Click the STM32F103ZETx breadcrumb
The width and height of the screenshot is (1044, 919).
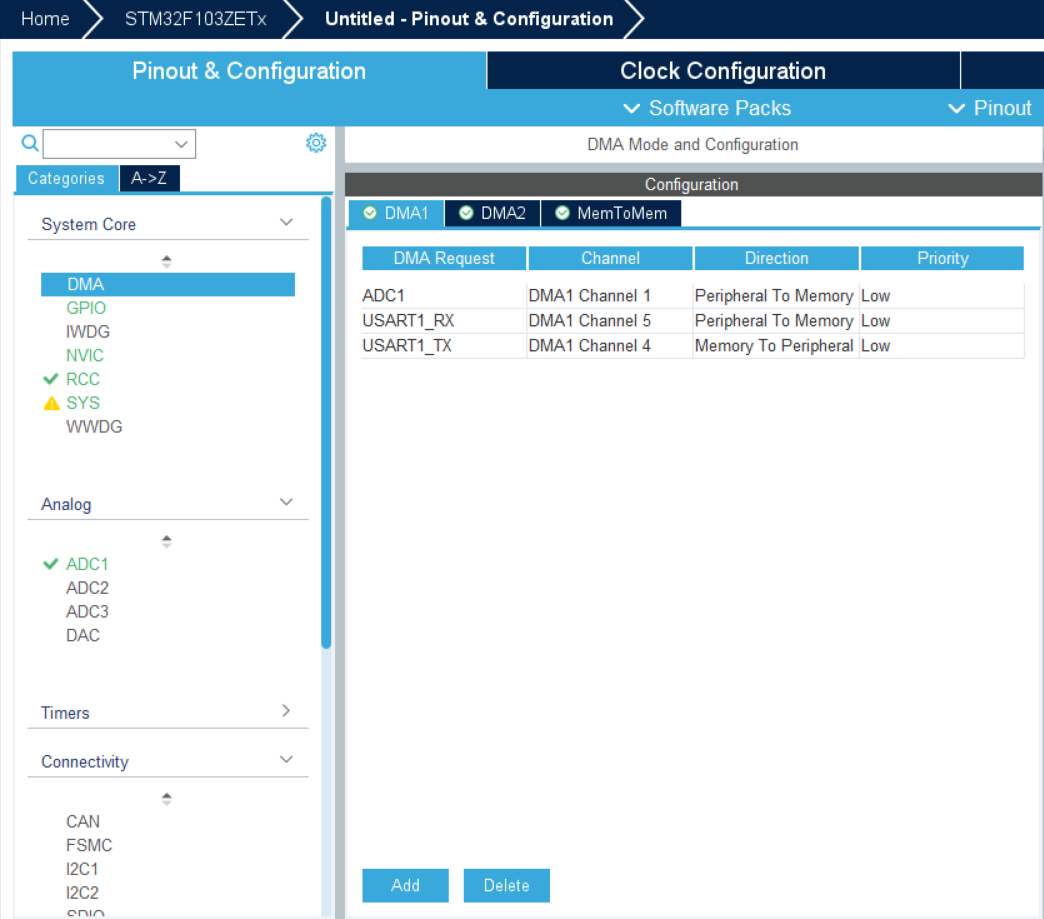click(x=196, y=19)
